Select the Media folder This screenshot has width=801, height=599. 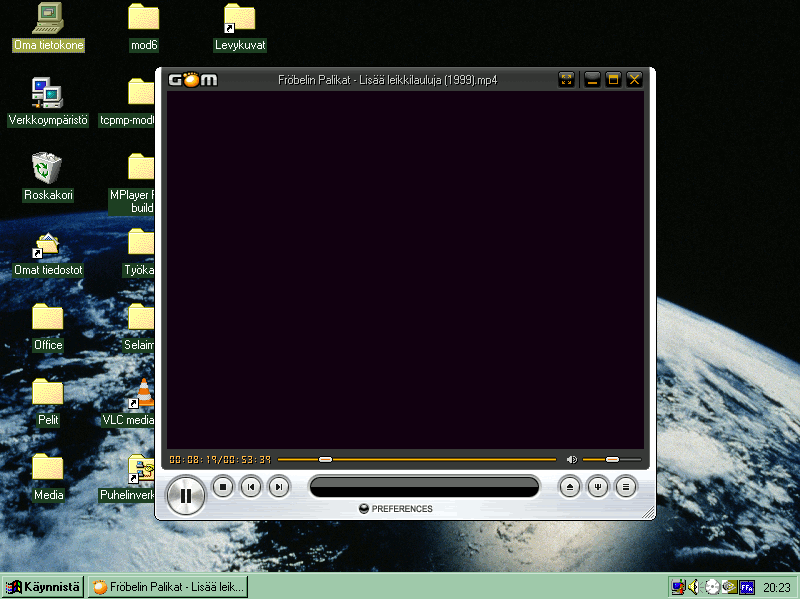point(48,477)
